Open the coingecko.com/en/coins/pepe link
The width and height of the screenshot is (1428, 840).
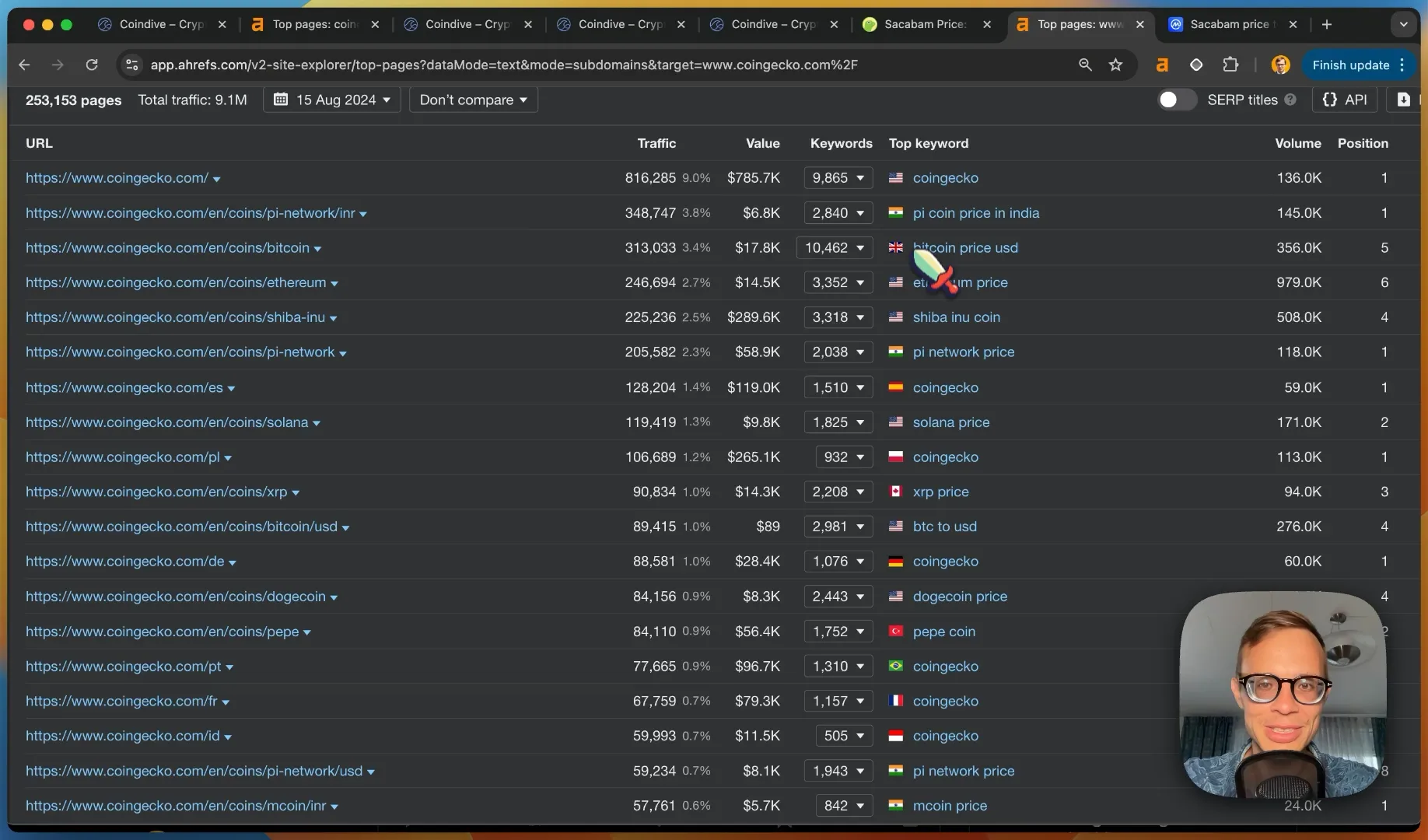tap(163, 632)
